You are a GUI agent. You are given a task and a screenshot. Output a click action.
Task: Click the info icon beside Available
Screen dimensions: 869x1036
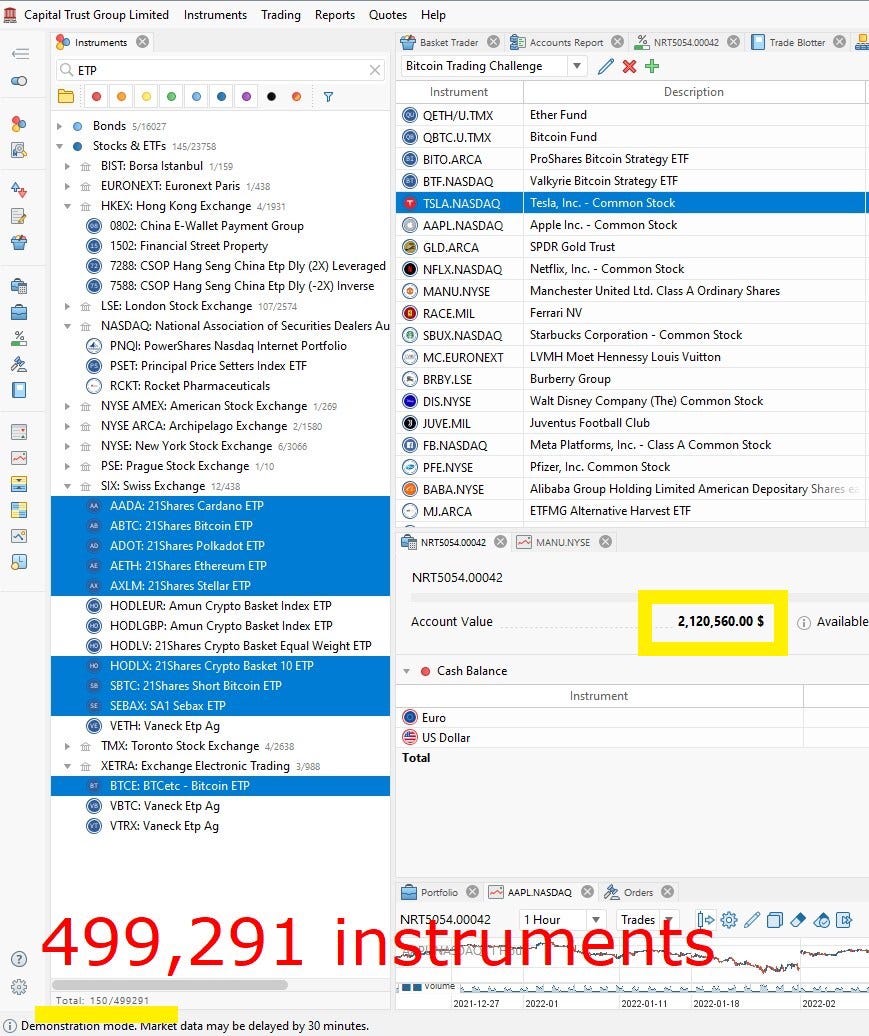(804, 622)
